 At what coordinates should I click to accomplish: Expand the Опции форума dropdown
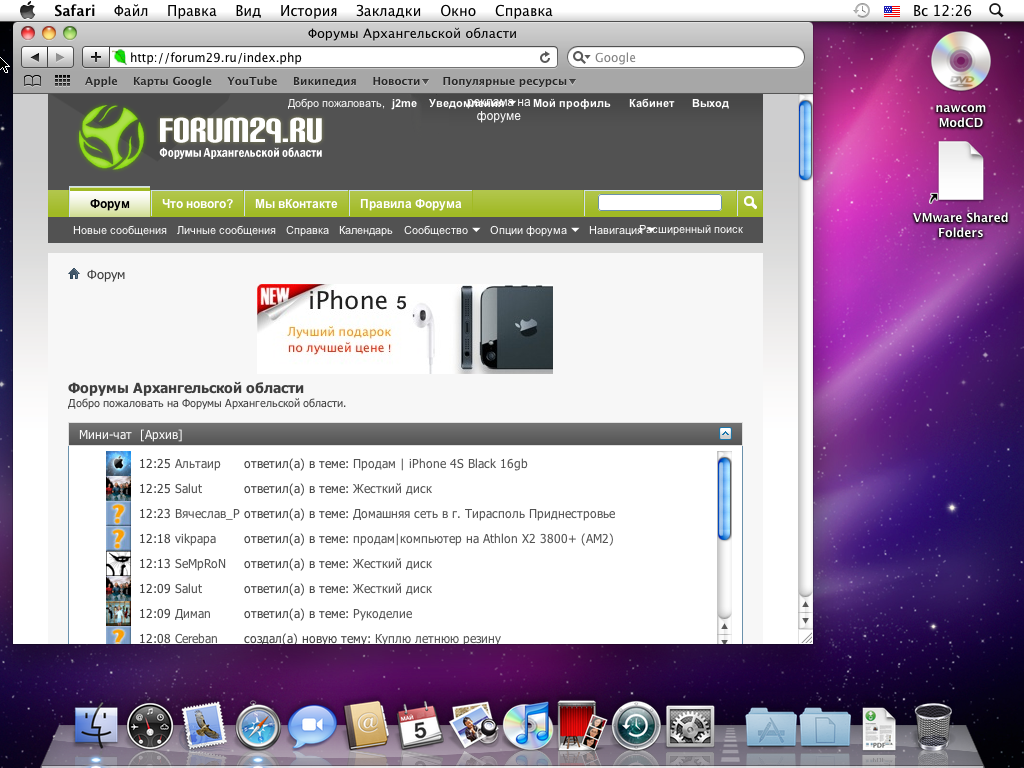coord(534,230)
